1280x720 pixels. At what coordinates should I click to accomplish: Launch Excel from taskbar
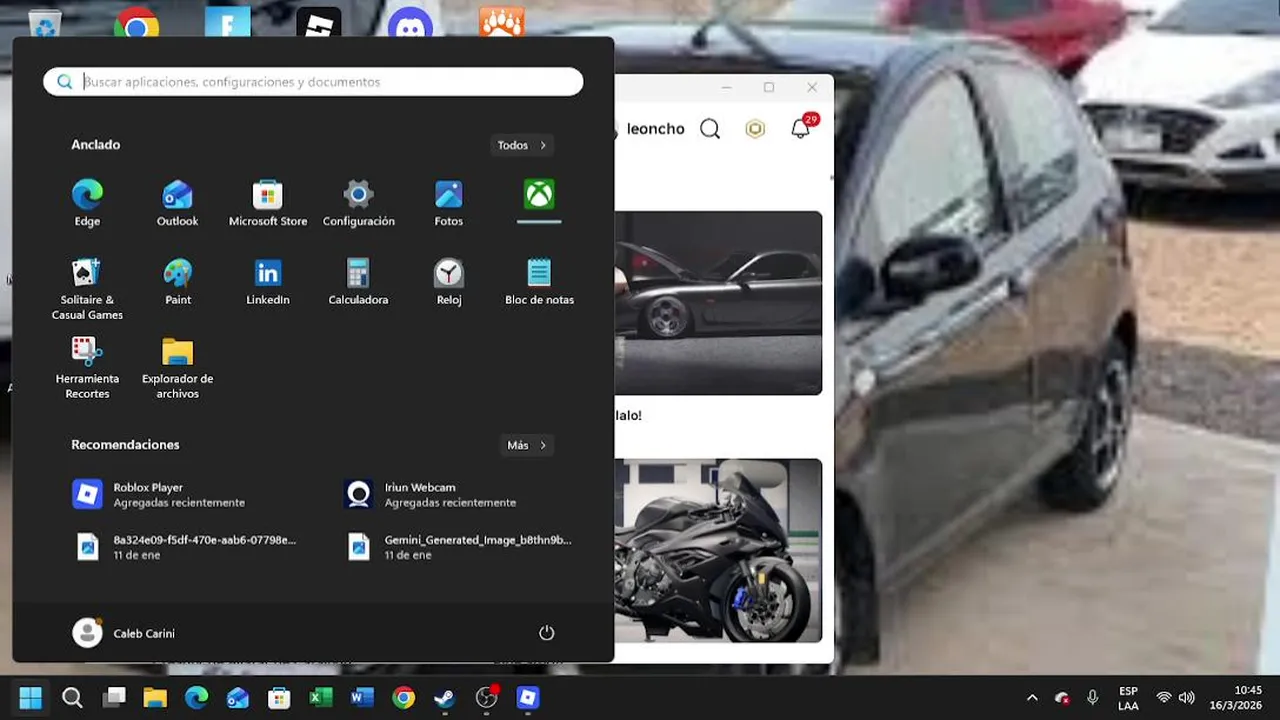(321, 697)
